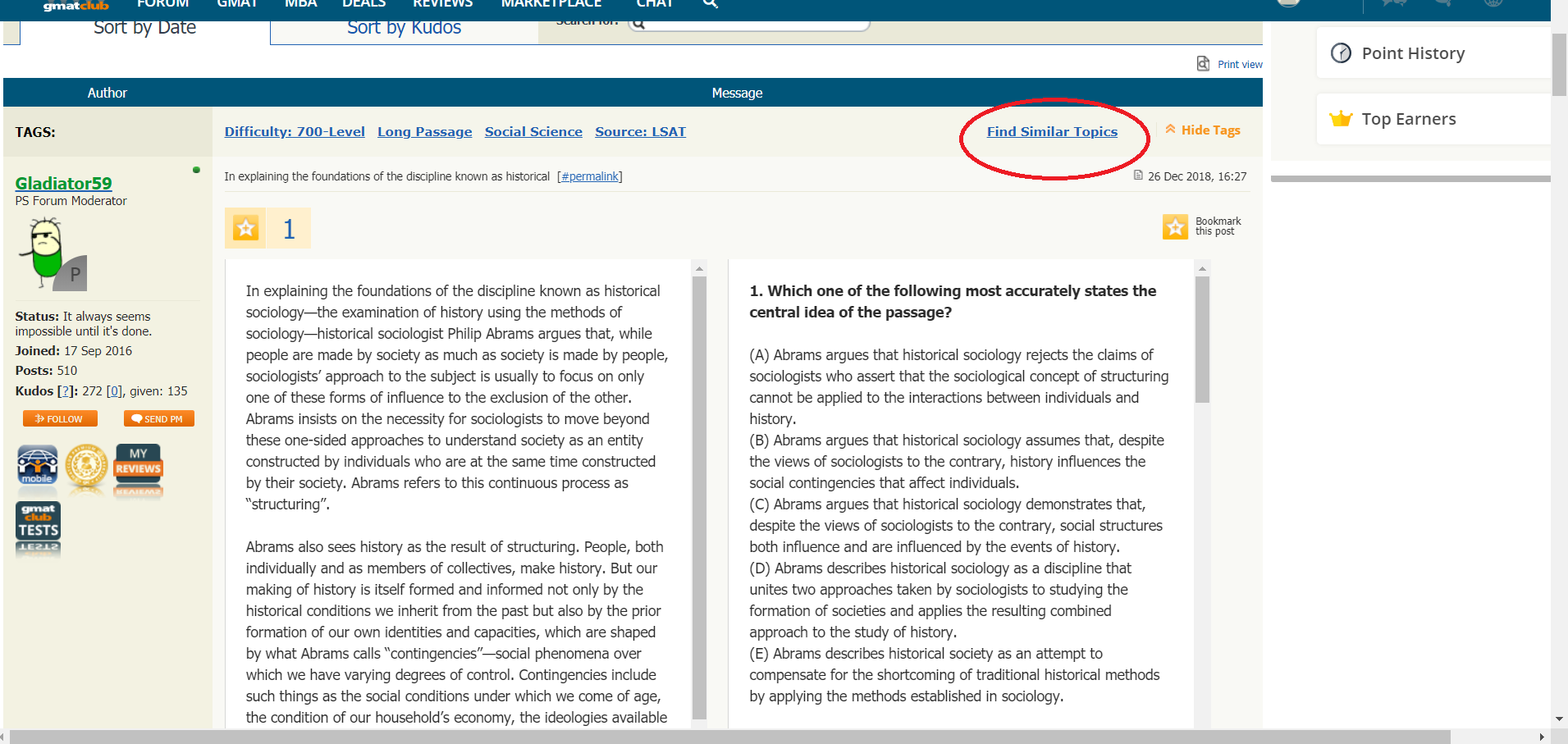This screenshot has width=1568, height=744.
Task: Follow the user Gladiator59
Action: [x=60, y=418]
